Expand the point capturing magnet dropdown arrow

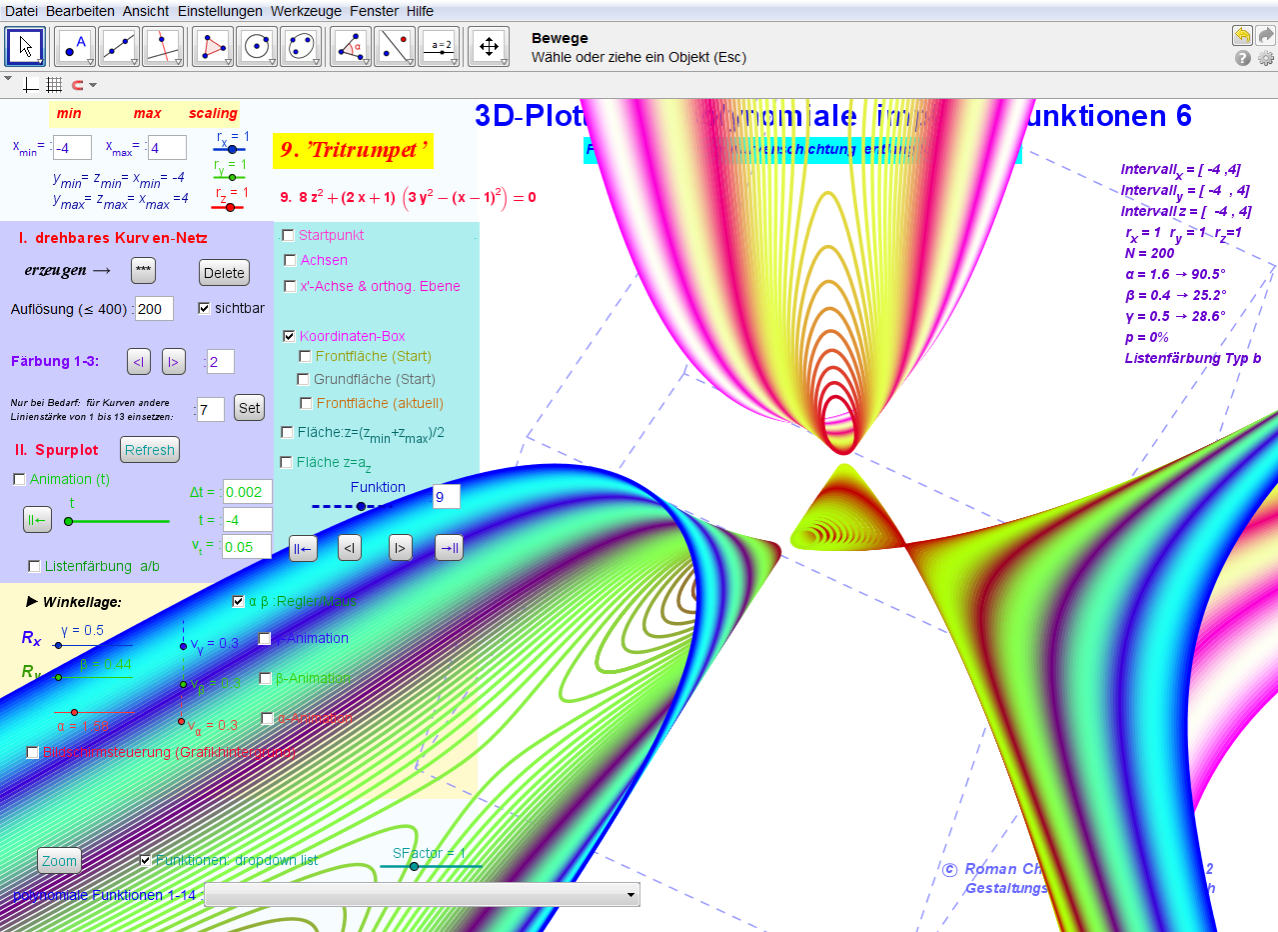pos(93,85)
